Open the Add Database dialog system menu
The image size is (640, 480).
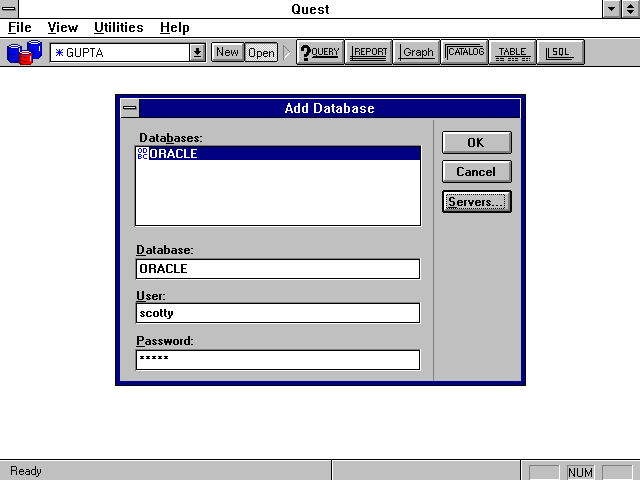tap(129, 108)
